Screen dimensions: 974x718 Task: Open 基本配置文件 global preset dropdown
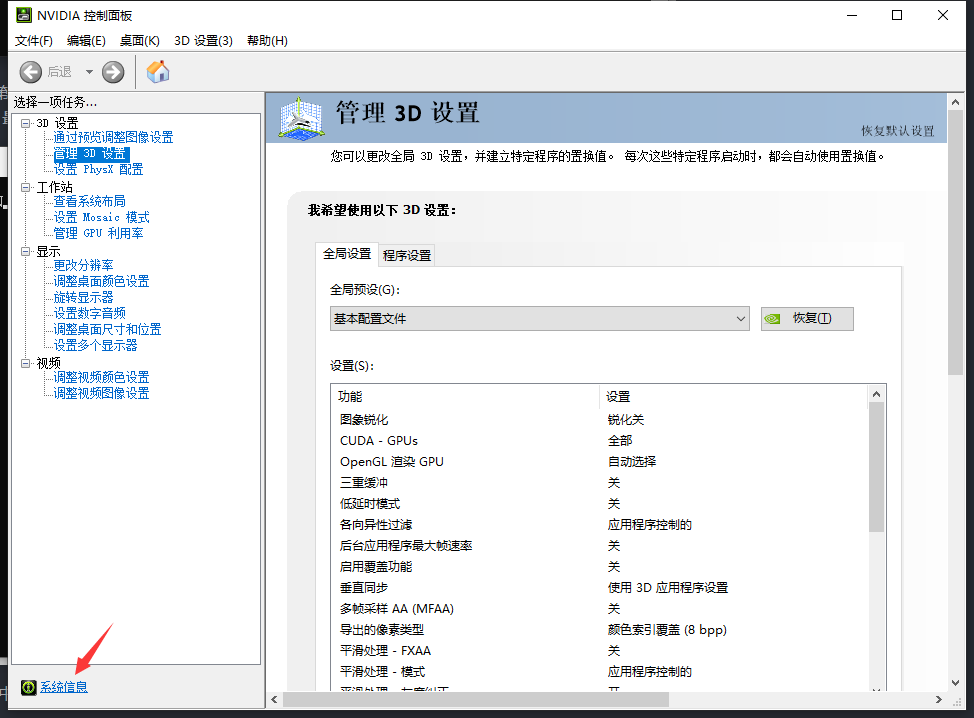coord(540,319)
